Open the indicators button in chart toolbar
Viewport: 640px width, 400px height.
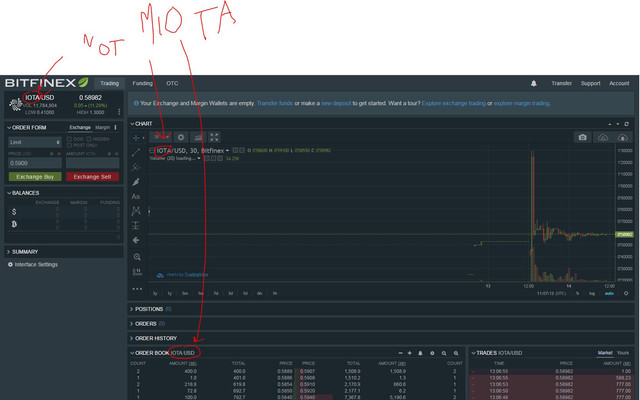pyautogui.click(x=198, y=137)
